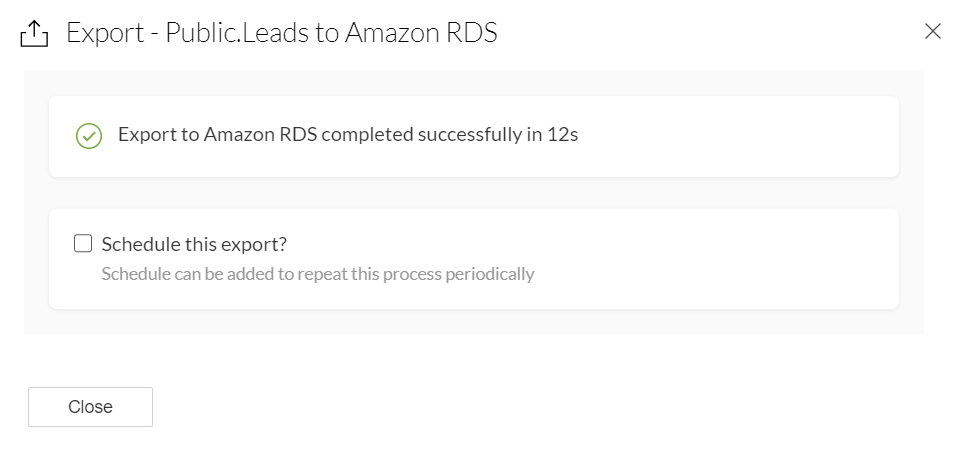Enable the Schedule this export checkbox

pos(83,243)
